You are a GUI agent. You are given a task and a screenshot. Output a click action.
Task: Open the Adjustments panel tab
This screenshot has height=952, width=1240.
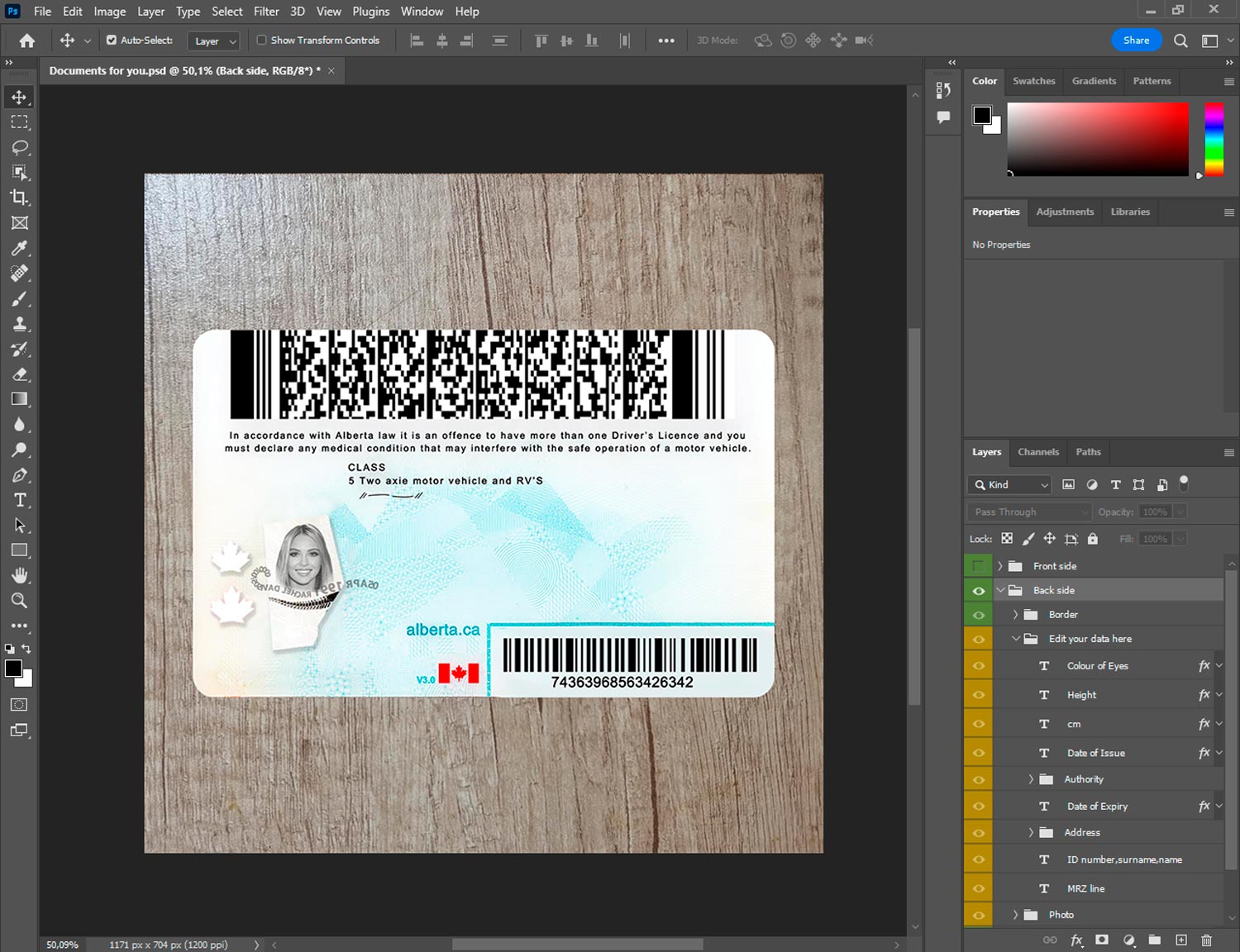tap(1064, 212)
